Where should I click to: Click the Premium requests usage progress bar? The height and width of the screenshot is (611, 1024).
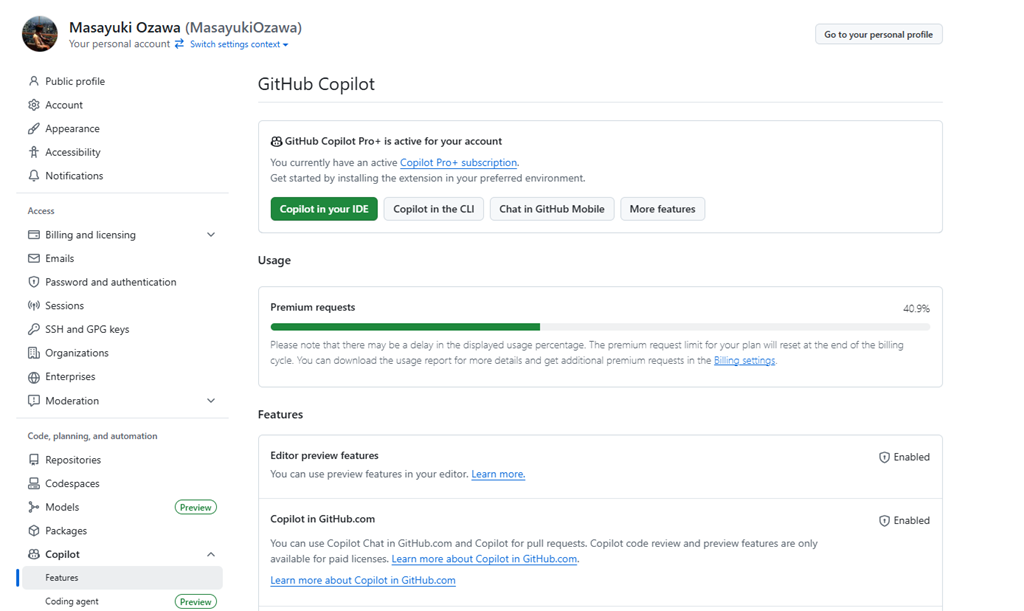[x=600, y=326]
